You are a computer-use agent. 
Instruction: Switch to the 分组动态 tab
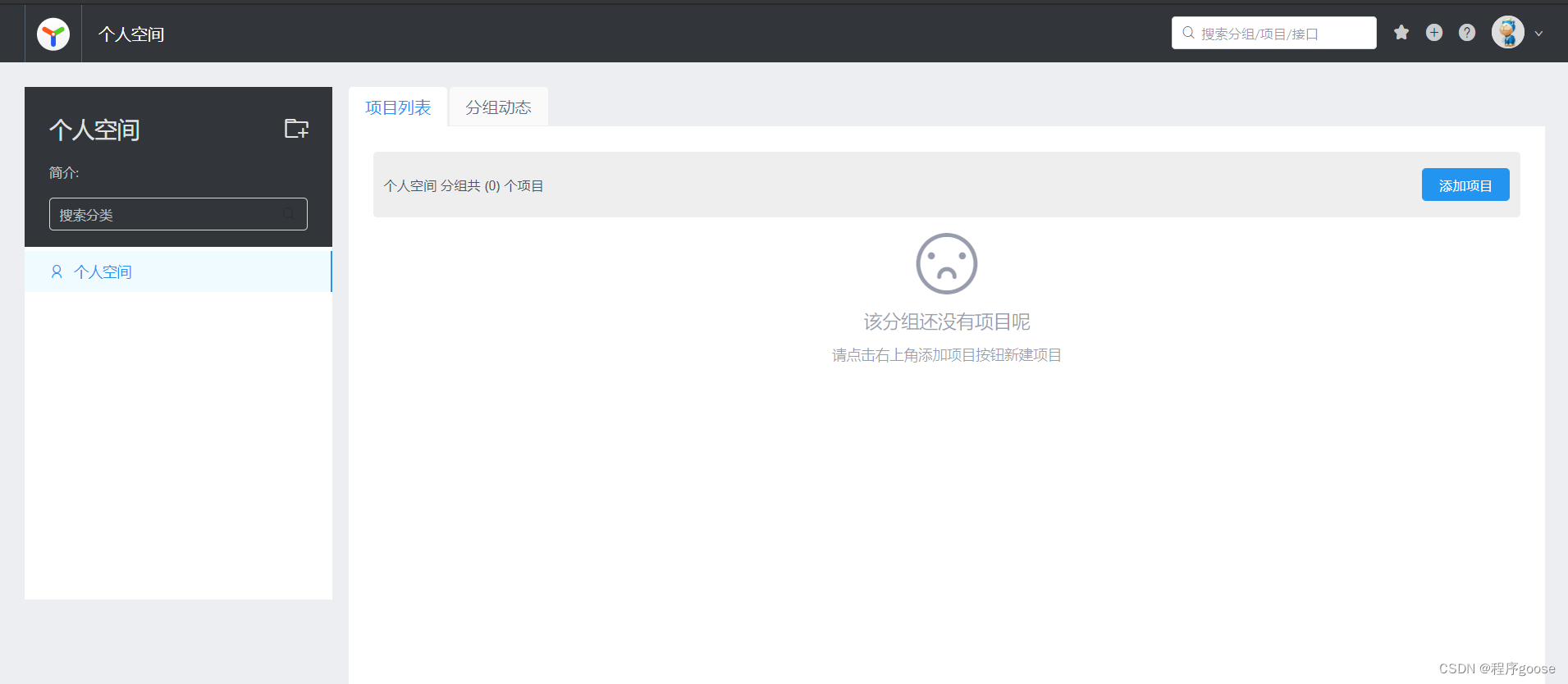498,107
